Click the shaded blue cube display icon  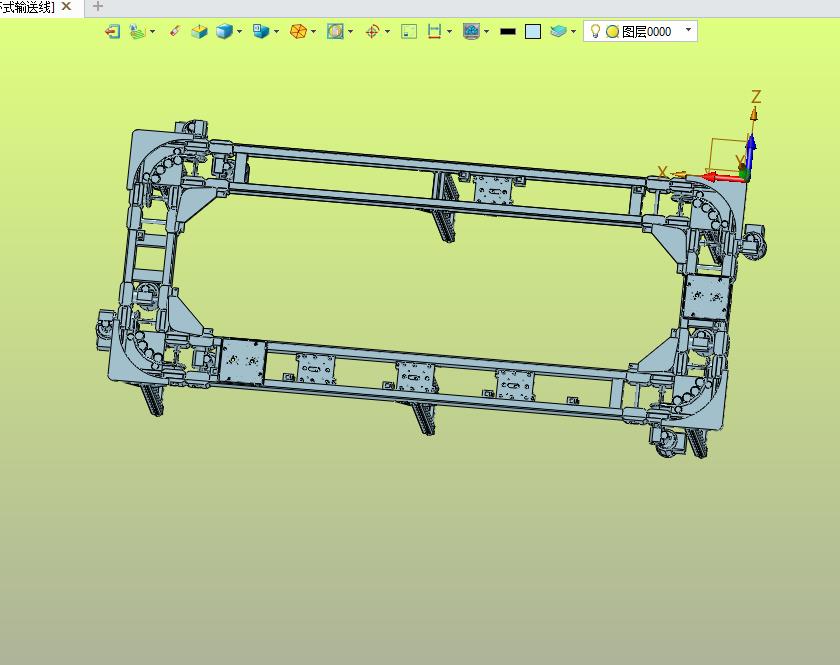click(224, 32)
